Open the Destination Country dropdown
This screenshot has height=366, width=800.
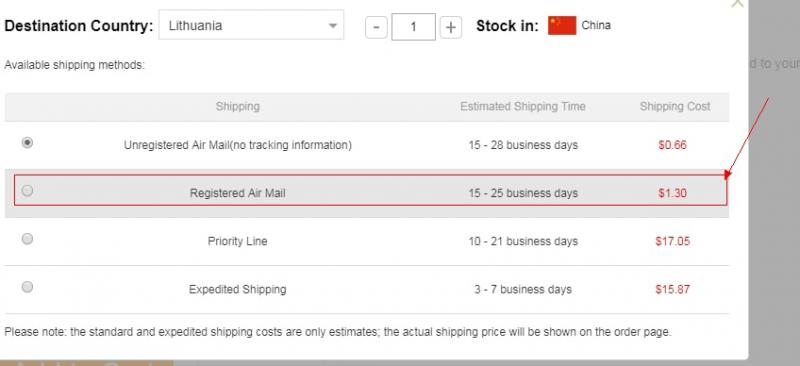[x=251, y=25]
